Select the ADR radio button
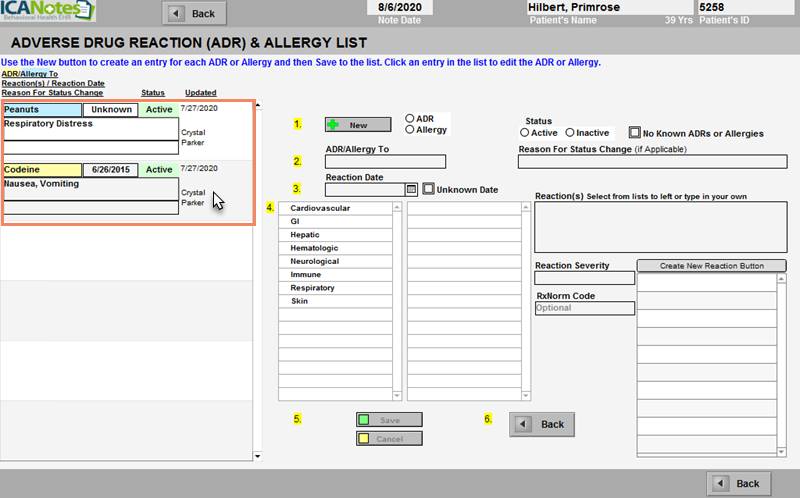Viewport: 800px width, 498px height. (x=410, y=118)
